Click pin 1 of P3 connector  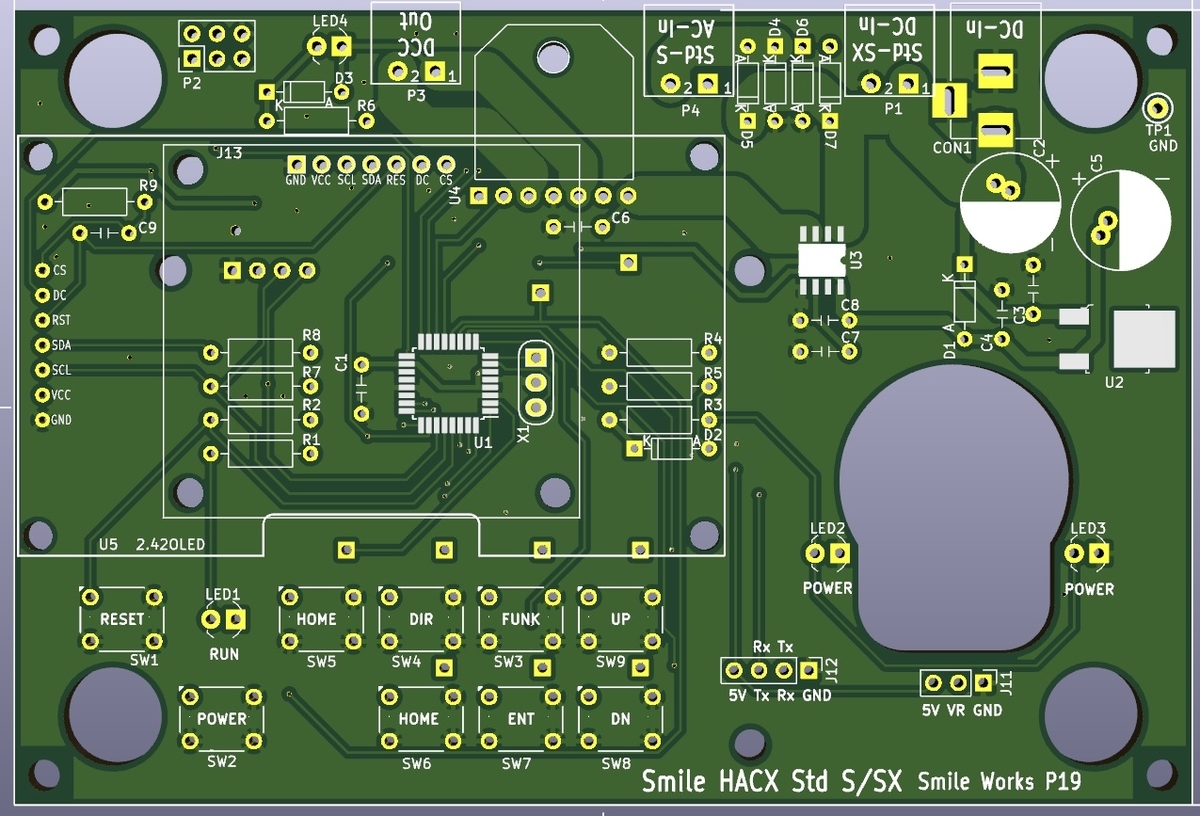(435, 72)
